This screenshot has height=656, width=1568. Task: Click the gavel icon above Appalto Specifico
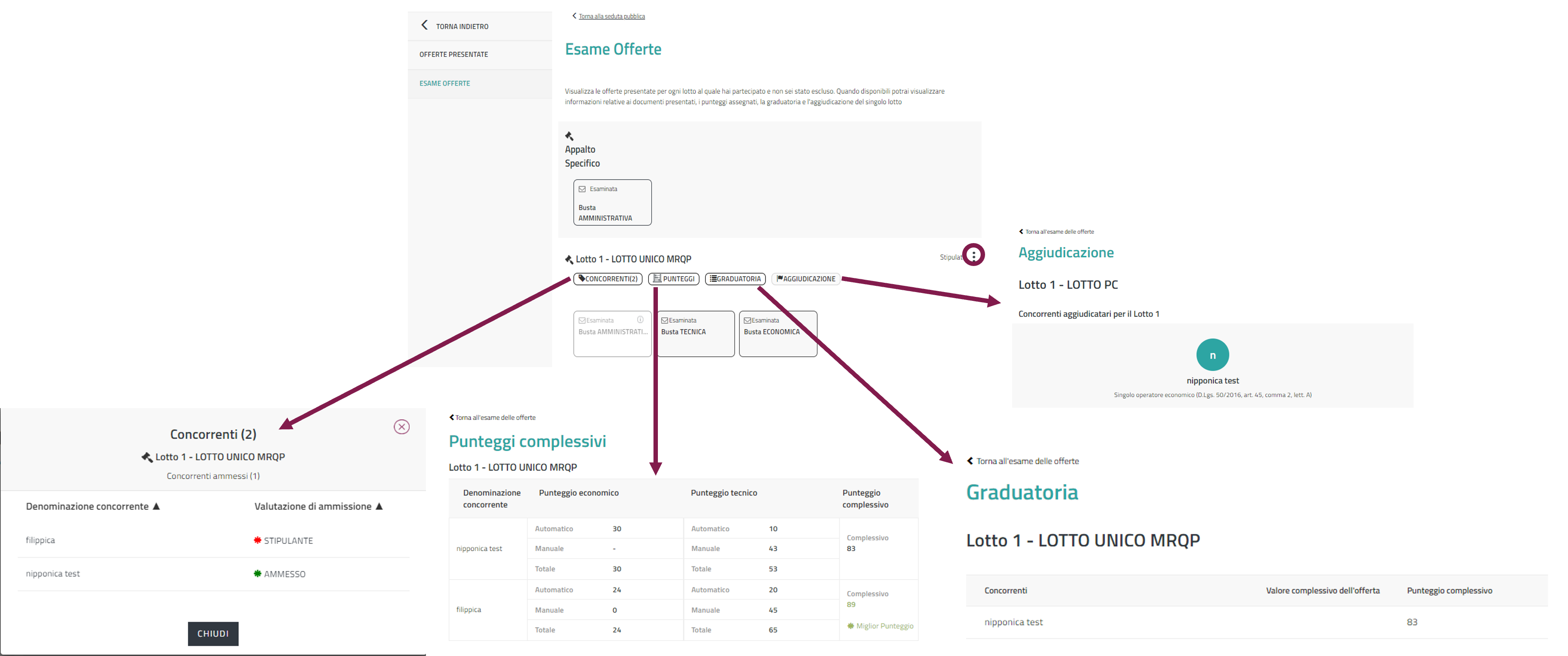click(569, 136)
